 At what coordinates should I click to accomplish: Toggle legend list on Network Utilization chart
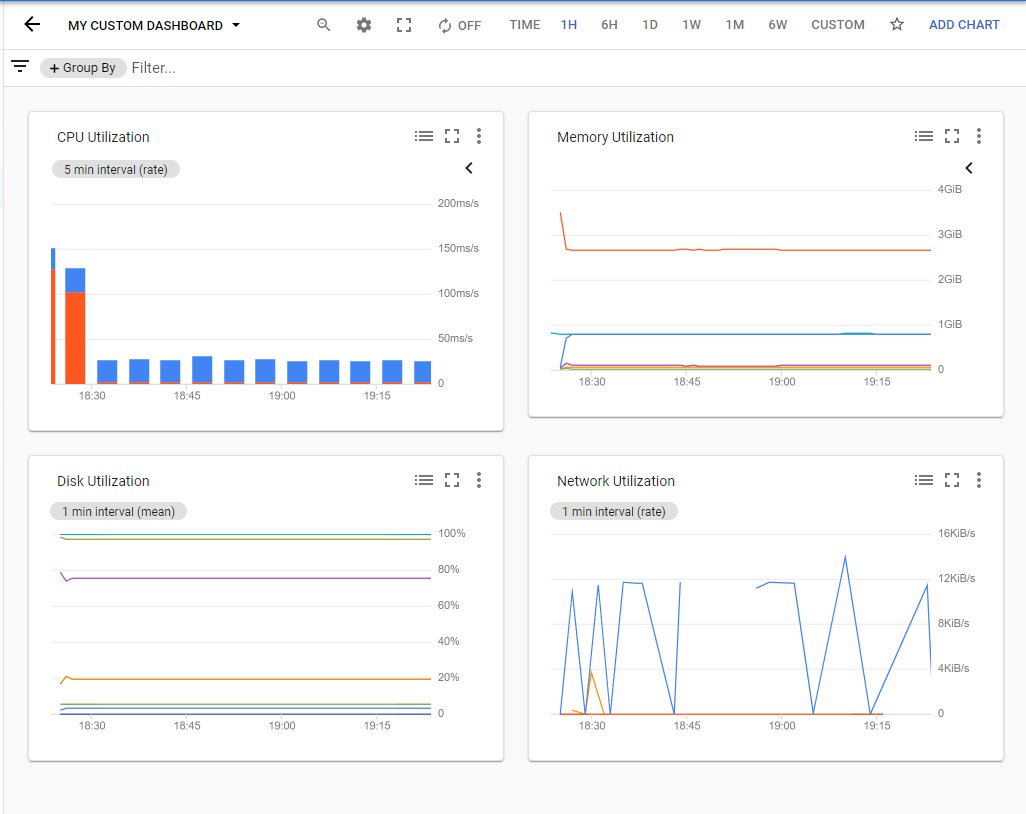pyautogui.click(x=924, y=481)
